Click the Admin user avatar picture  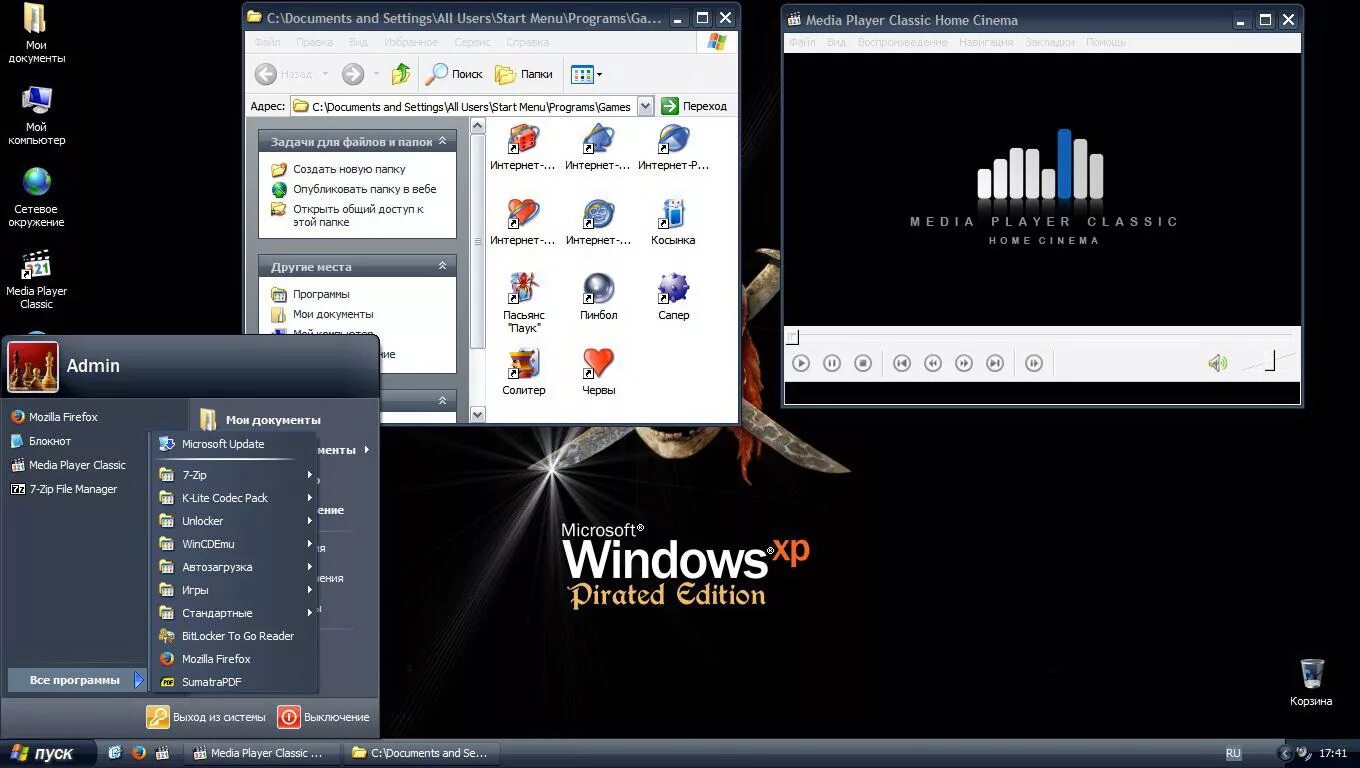[33, 367]
